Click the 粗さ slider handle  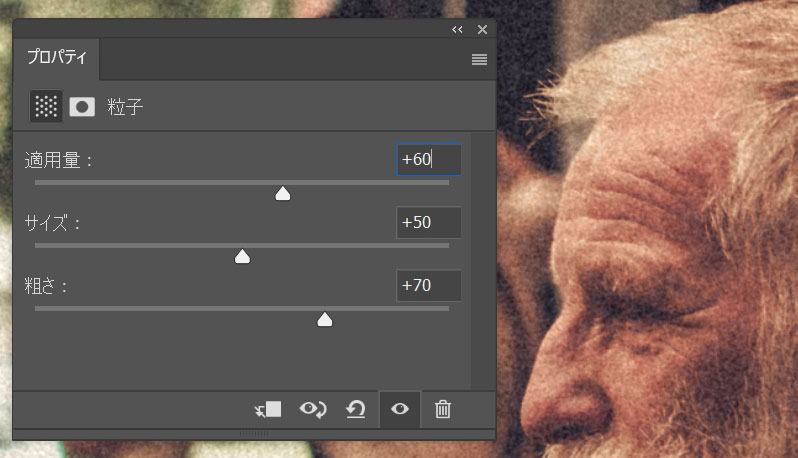click(x=325, y=320)
